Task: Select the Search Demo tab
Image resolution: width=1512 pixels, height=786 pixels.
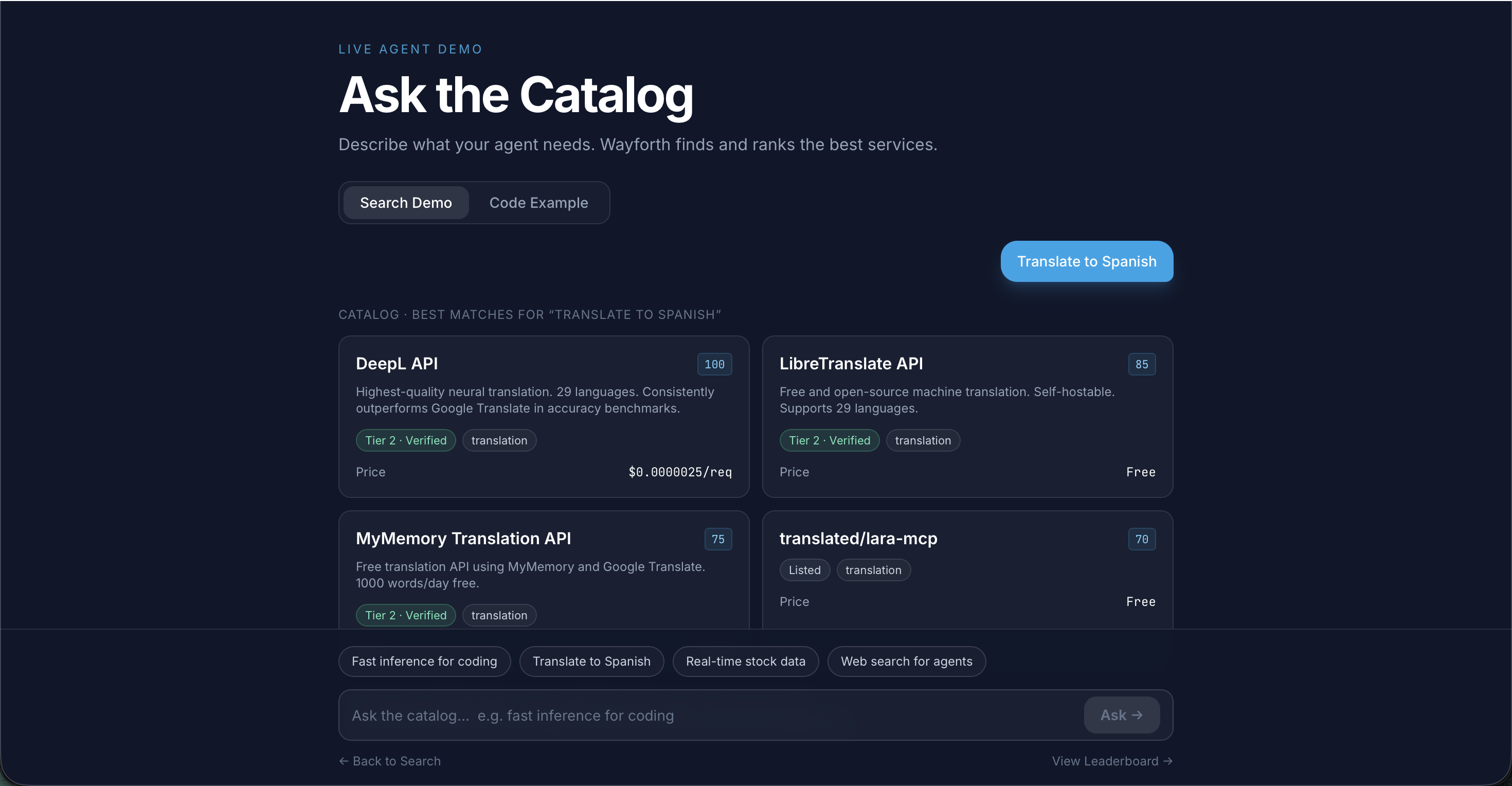Action: (406, 203)
